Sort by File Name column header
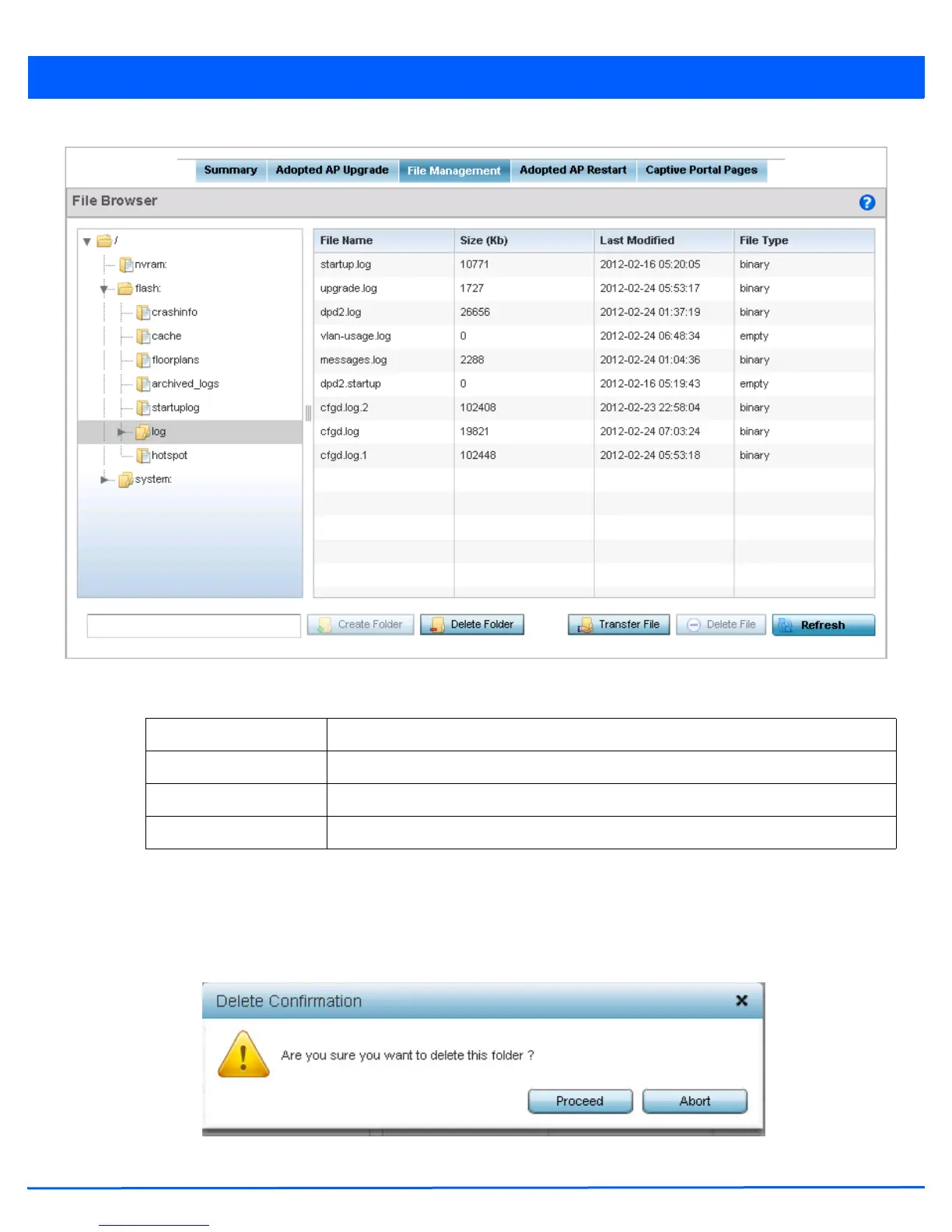The width and height of the screenshot is (952, 1232). (x=383, y=241)
